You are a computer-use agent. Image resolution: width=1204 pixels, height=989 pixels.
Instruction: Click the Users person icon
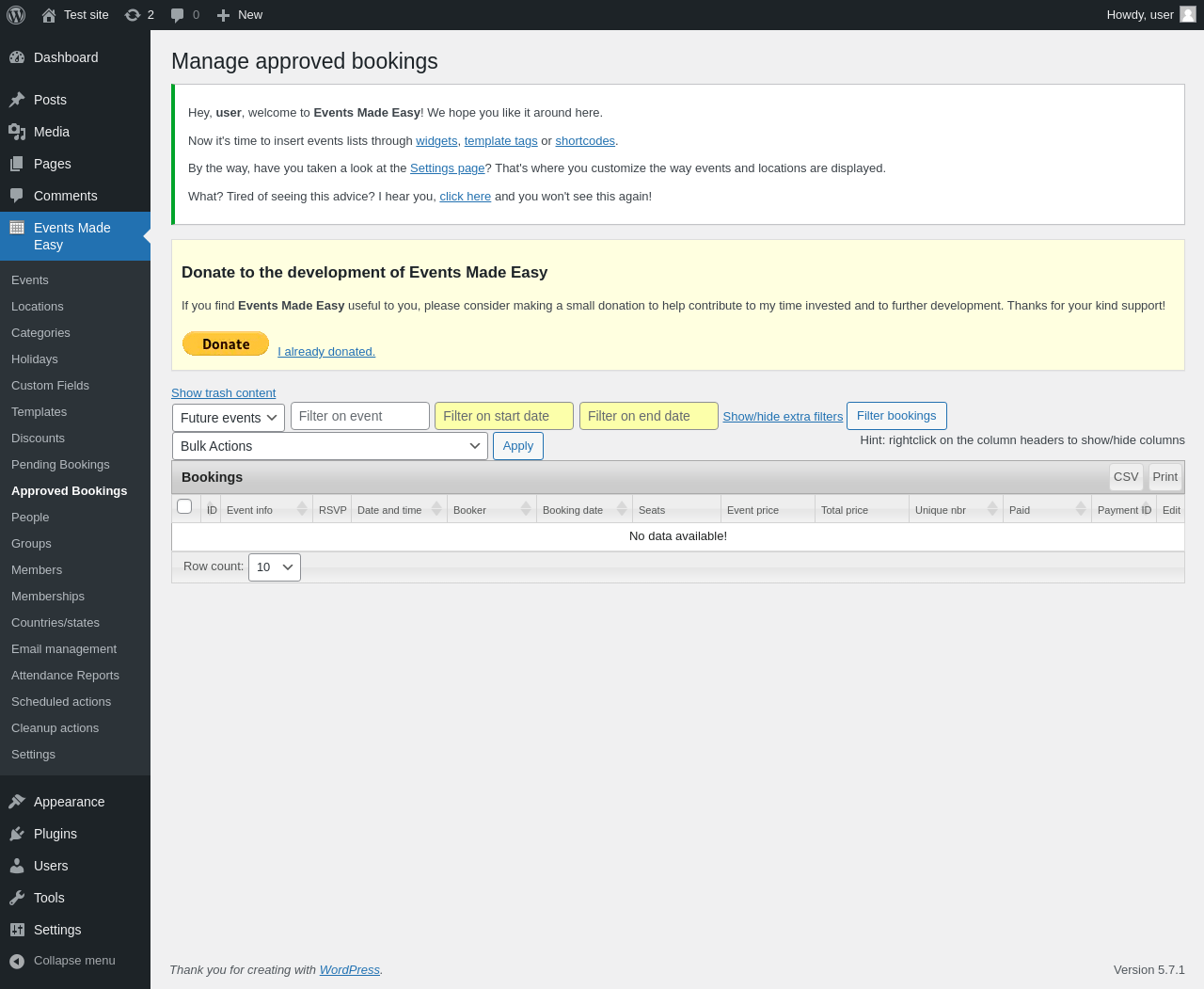(17, 866)
